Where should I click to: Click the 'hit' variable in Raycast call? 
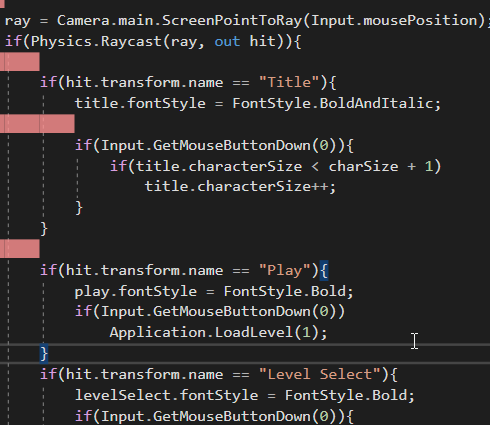(x=263, y=42)
